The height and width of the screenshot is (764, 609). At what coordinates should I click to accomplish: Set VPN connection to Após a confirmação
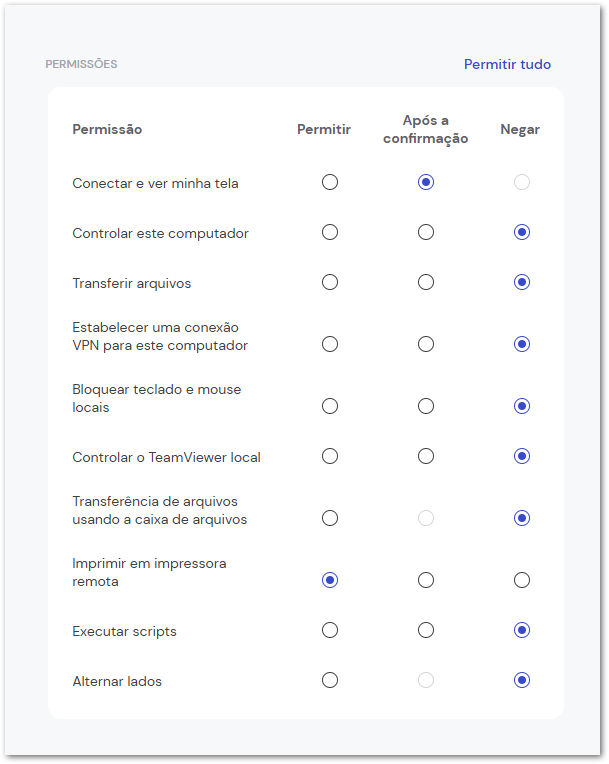pos(426,344)
